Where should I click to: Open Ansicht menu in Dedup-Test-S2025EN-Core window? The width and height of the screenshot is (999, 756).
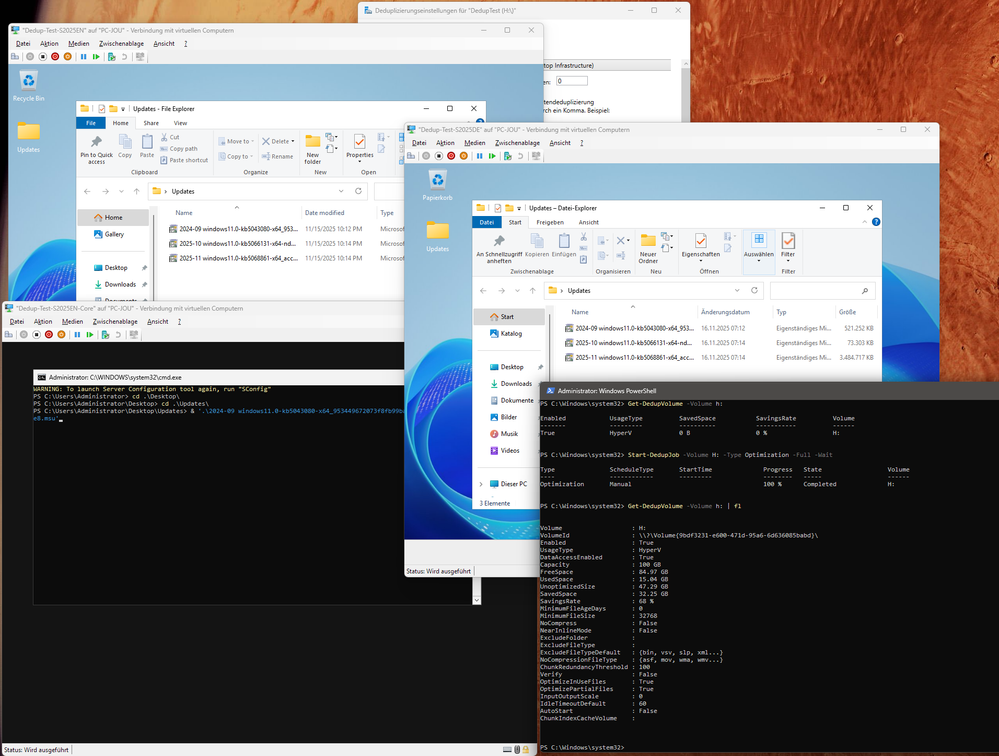[157, 322]
